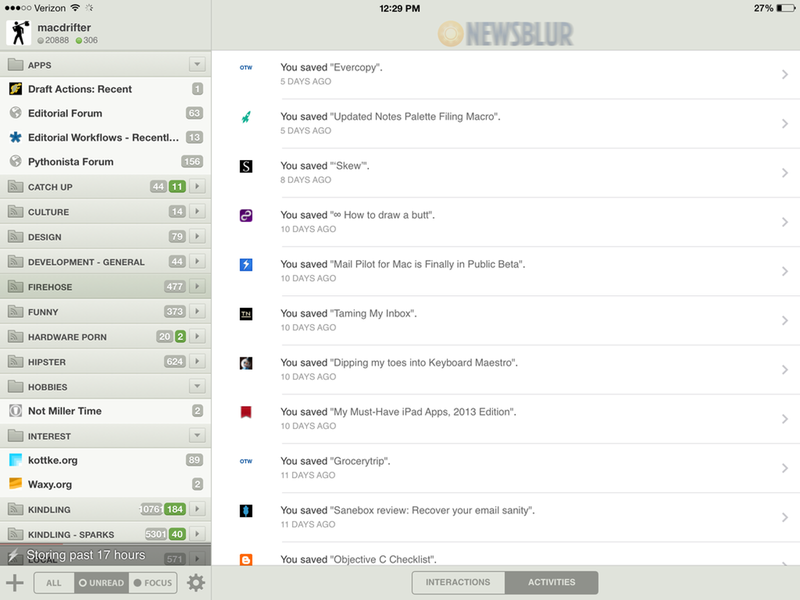Expand the FUNNY folder arrow
This screenshot has width=800, height=600.
[x=197, y=311]
